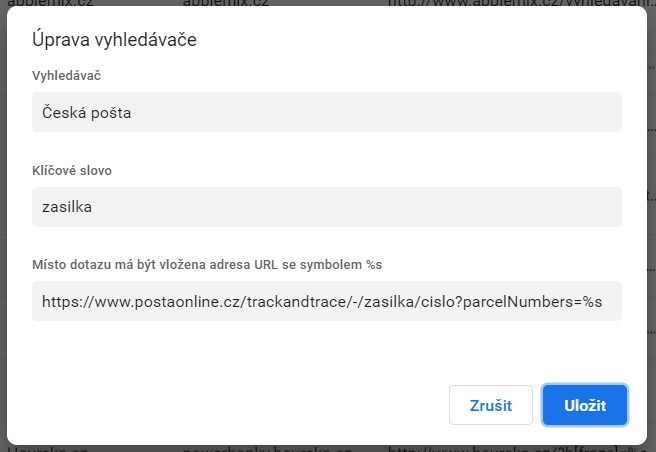Click applemix.cz keyword behind dialog top-center

(x=225, y=4)
